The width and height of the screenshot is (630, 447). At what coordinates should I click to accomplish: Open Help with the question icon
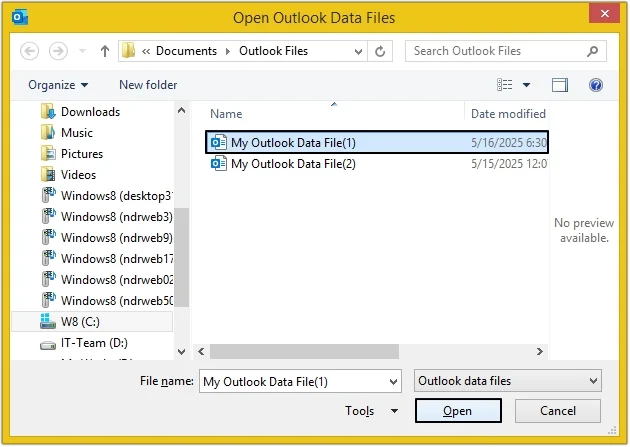tap(596, 85)
